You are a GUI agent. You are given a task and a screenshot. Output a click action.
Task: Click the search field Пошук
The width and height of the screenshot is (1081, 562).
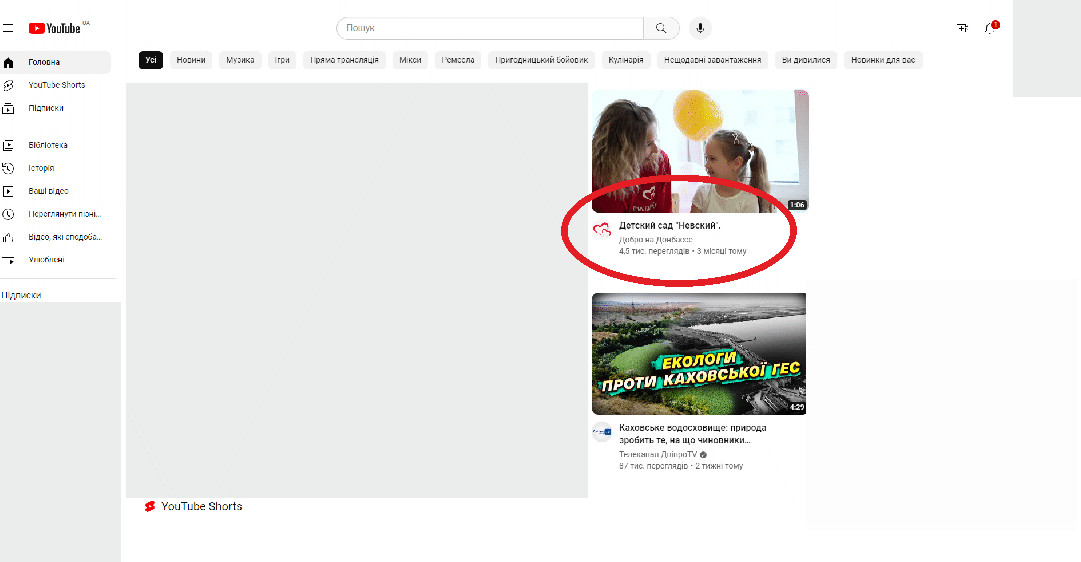point(489,28)
